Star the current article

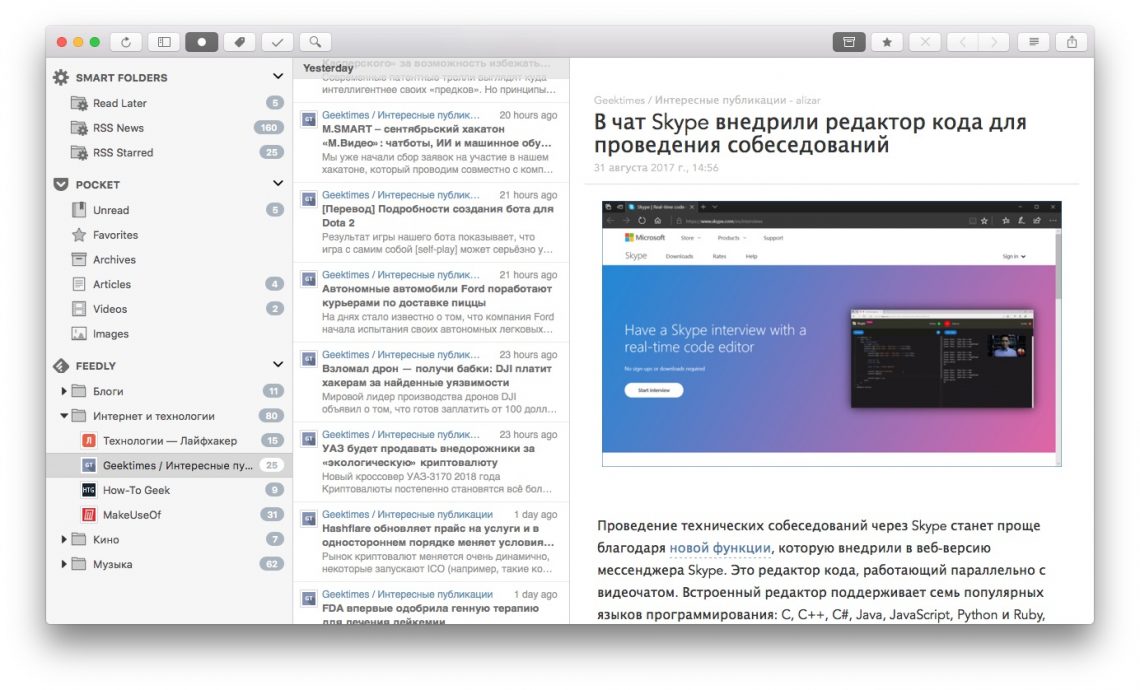click(x=886, y=42)
